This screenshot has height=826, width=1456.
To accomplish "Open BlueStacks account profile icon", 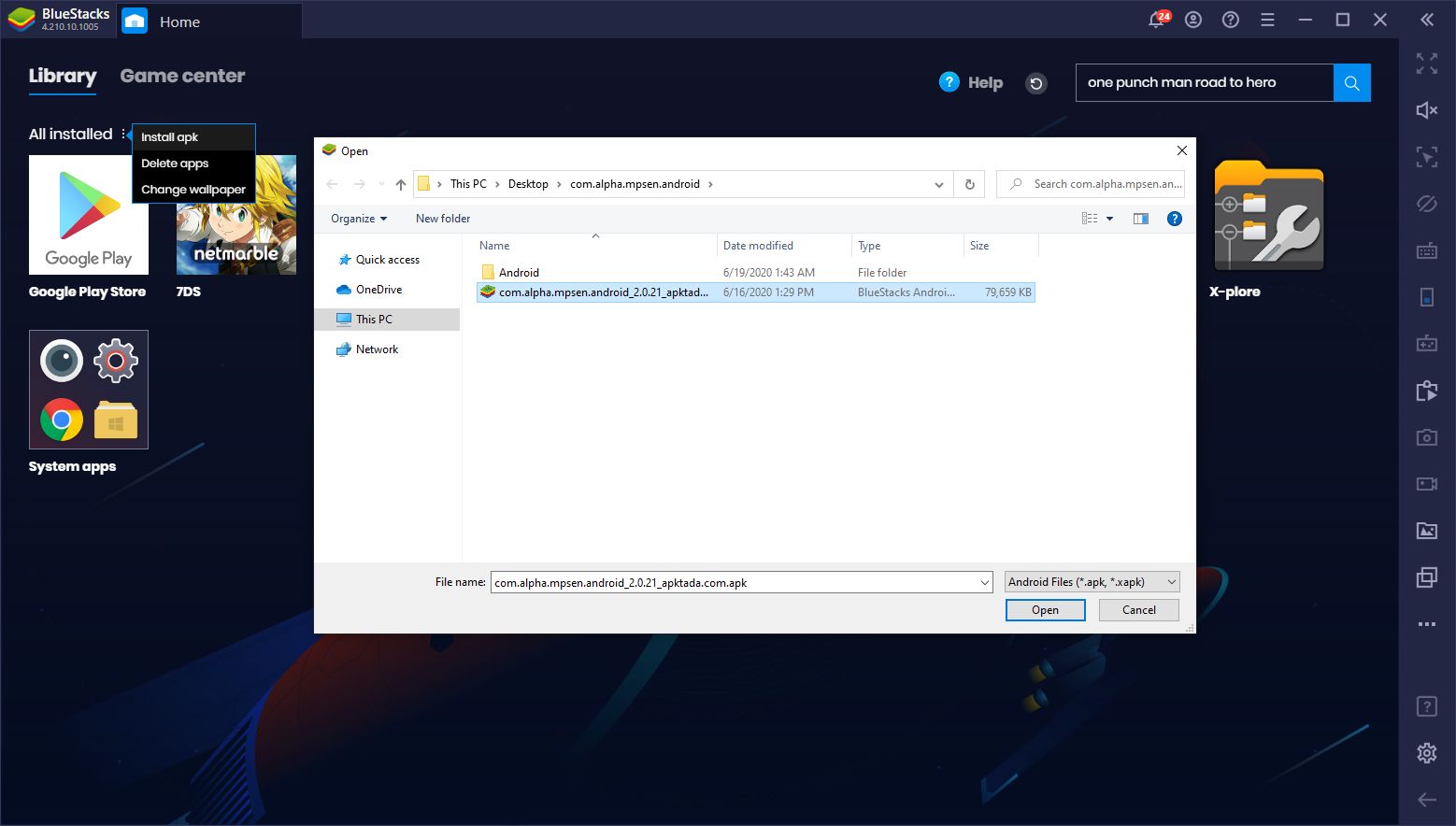I will coord(1193,20).
